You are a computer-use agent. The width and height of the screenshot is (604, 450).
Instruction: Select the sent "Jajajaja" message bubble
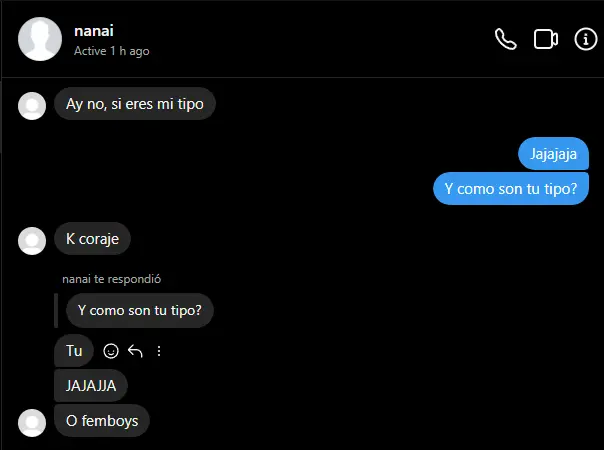coord(553,154)
